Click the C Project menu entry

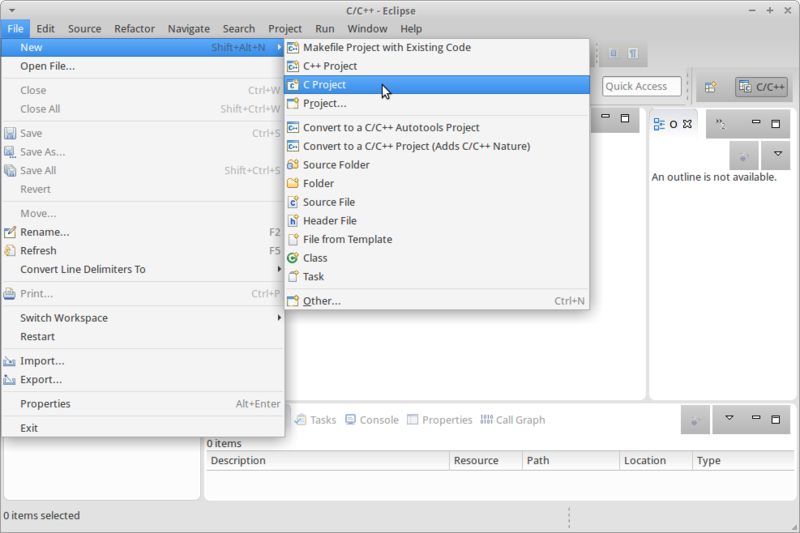tap(437, 85)
